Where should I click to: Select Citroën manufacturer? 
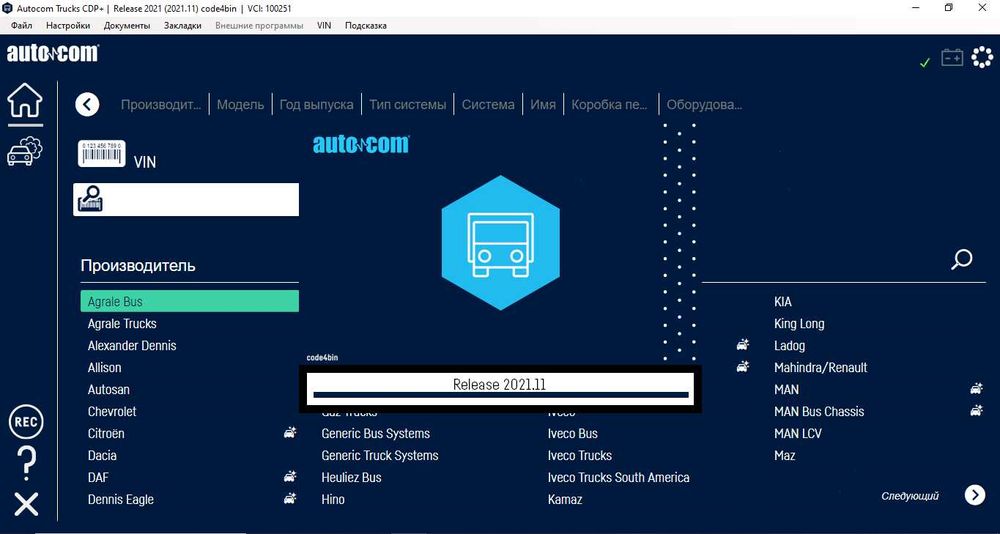[x=106, y=433]
